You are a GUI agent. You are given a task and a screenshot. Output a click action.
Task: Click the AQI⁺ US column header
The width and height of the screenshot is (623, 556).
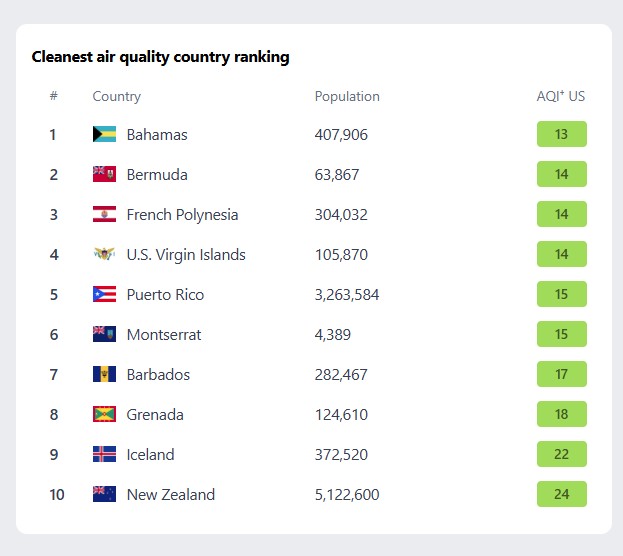click(561, 96)
